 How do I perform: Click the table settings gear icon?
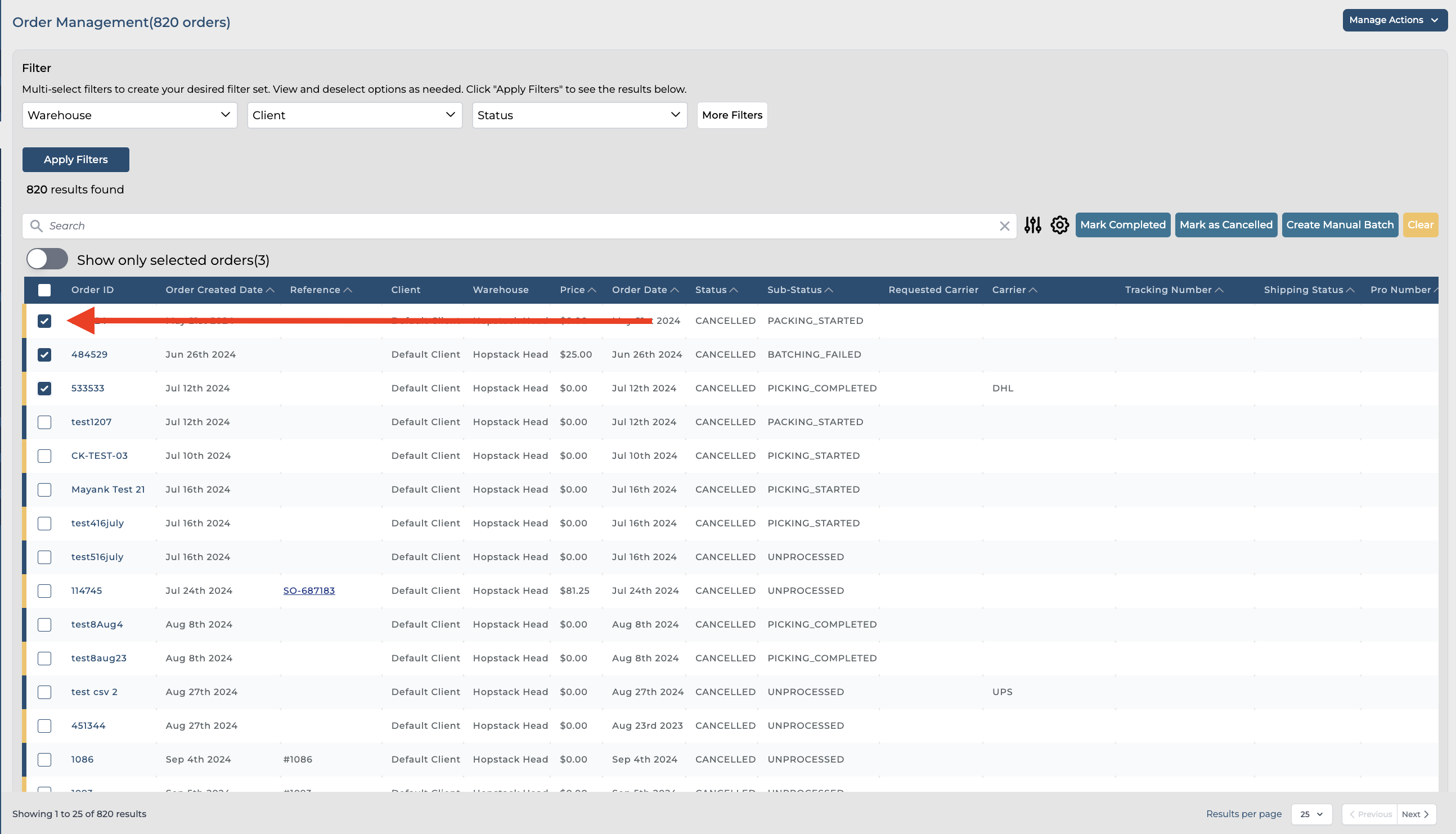point(1059,225)
